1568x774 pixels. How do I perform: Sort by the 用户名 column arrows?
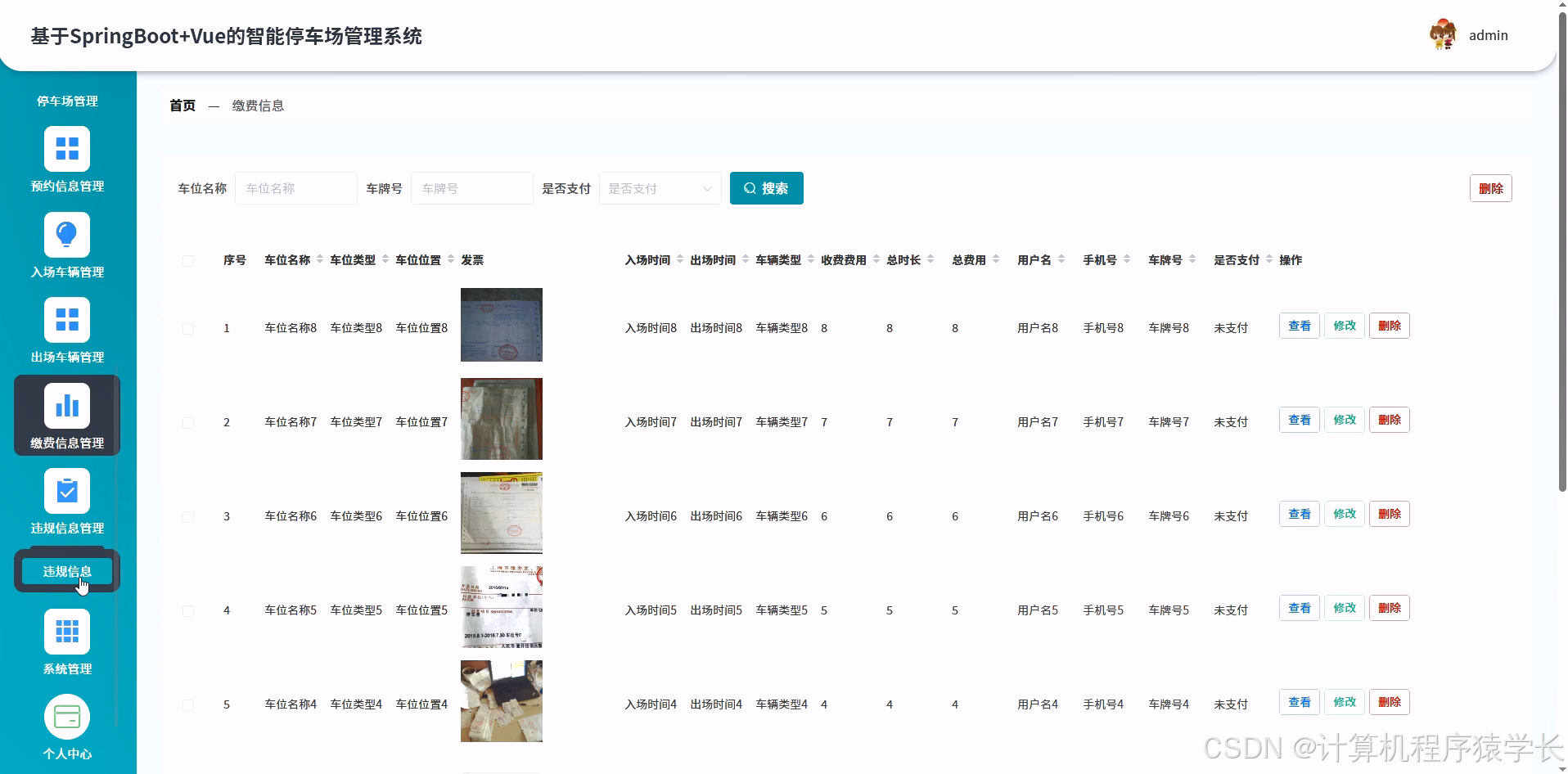(1061, 259)
